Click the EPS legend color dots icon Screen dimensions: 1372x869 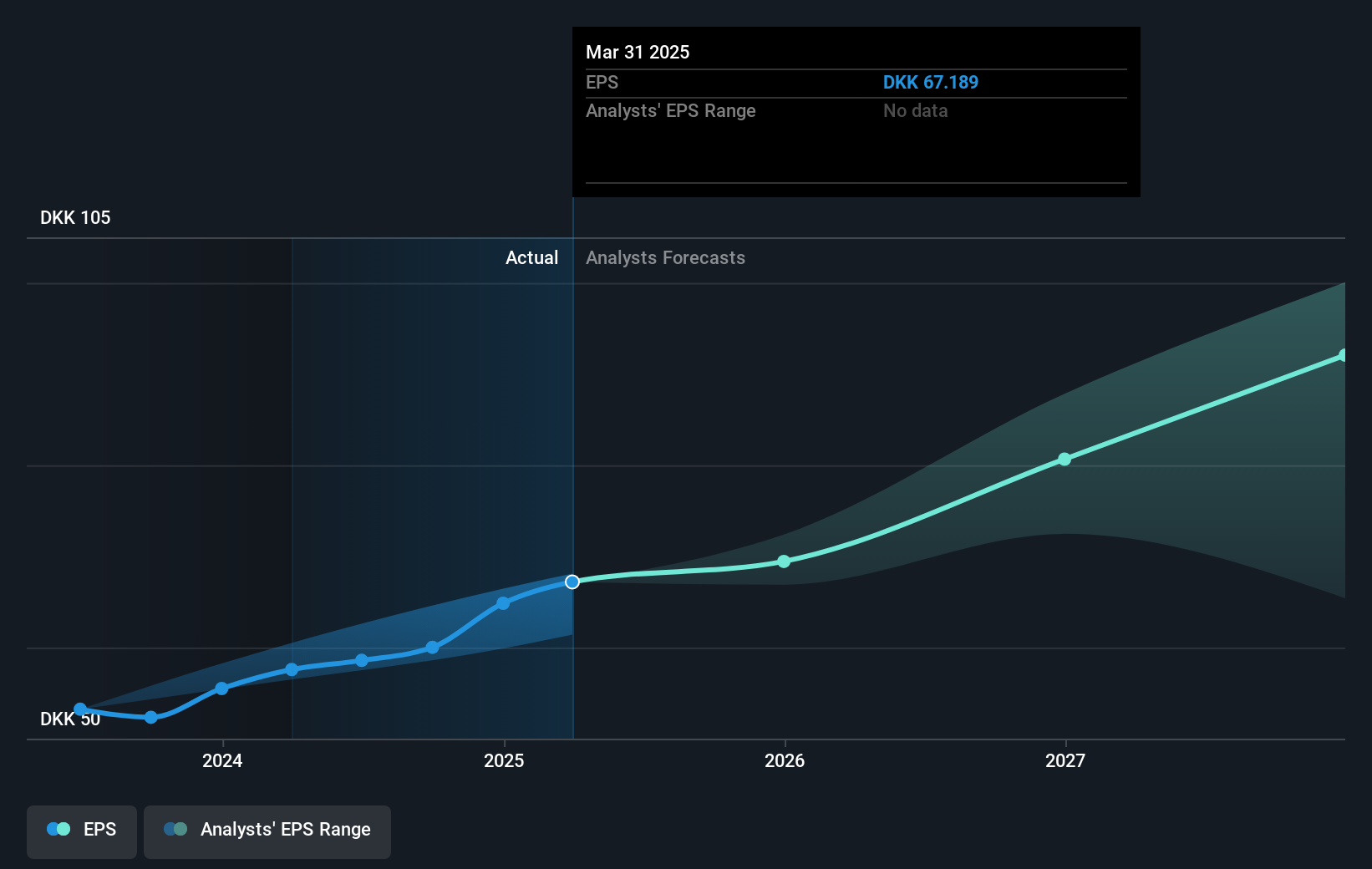(58, 829)
